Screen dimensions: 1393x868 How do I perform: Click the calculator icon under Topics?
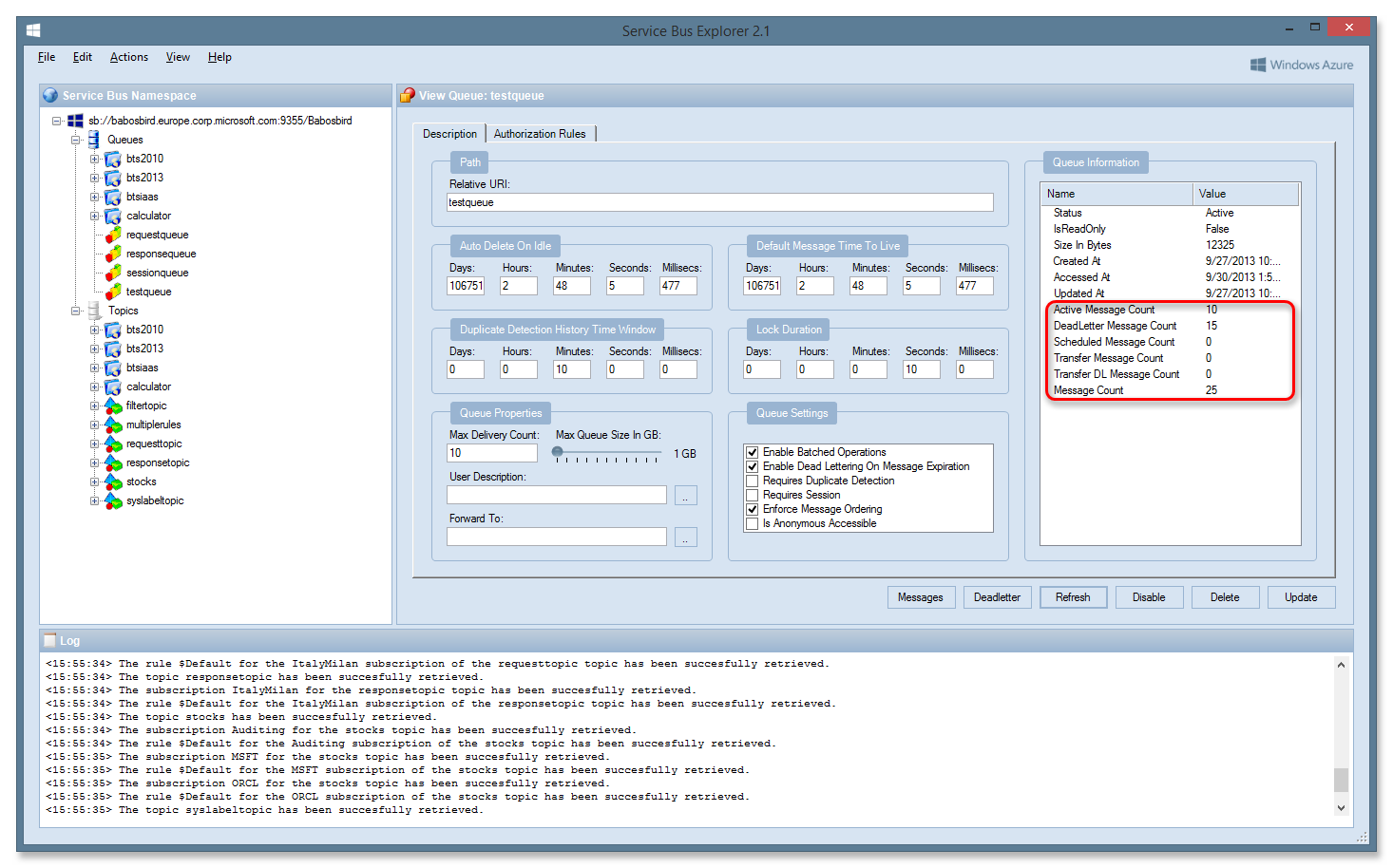coord(113,387)
